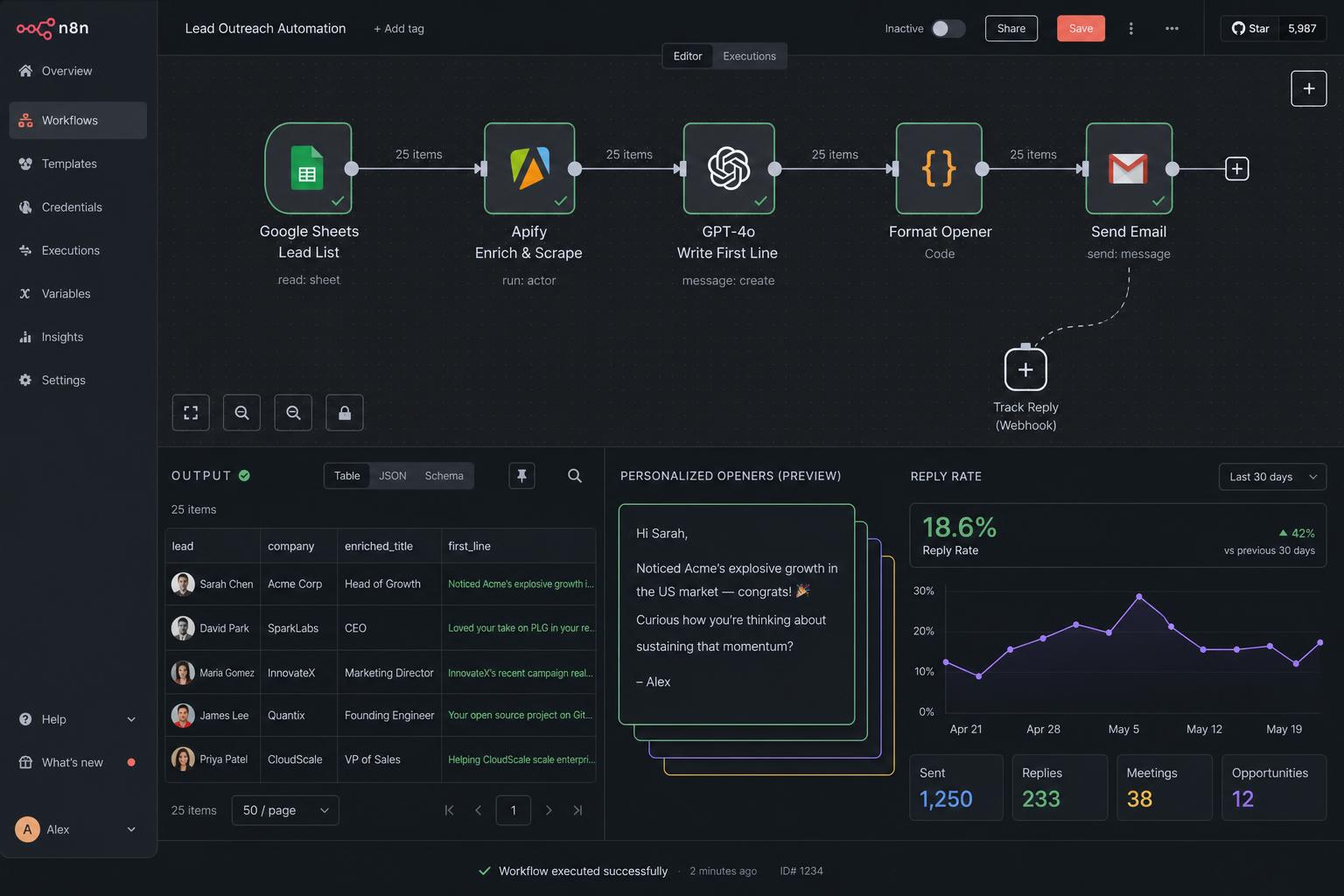1344x896 pixels.
Task: Open the Send Email Gmail node
Action: pyautogui.click(x=1129, y=168)
